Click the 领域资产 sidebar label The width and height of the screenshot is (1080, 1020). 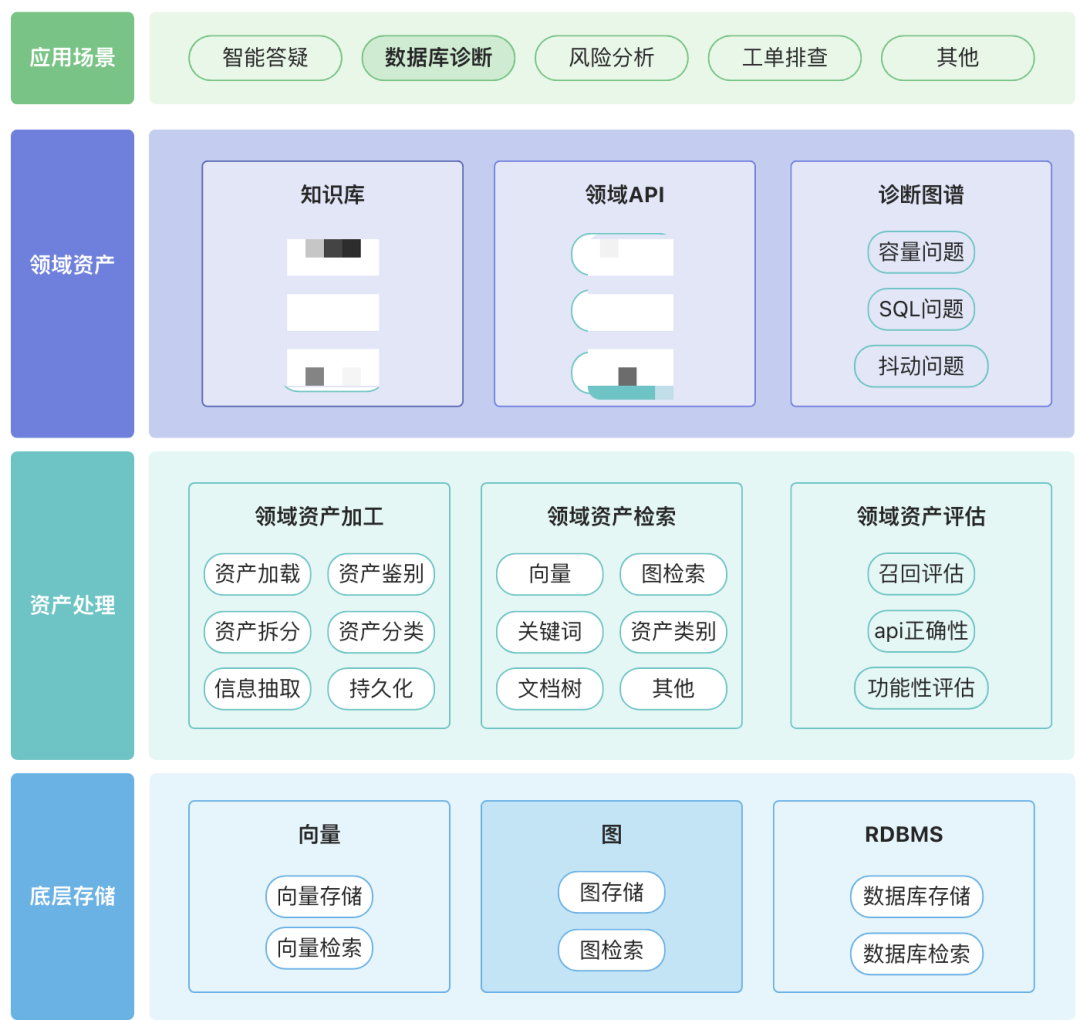[x=71, y=262]
